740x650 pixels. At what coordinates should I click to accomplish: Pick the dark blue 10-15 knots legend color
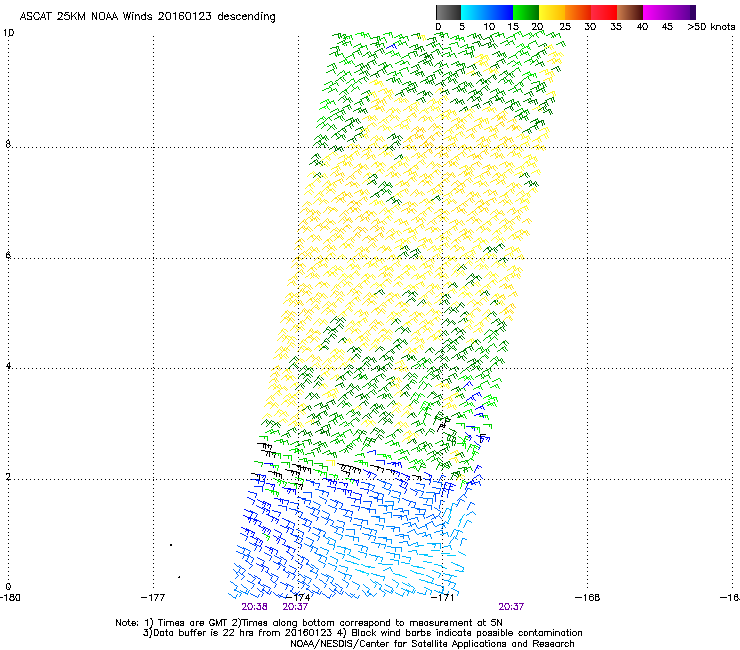[x=500, y=12]
